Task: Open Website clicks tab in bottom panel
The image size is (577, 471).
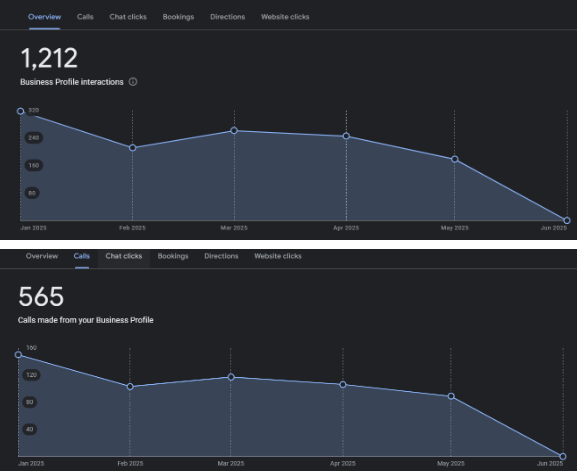Action: click(278, 256)
